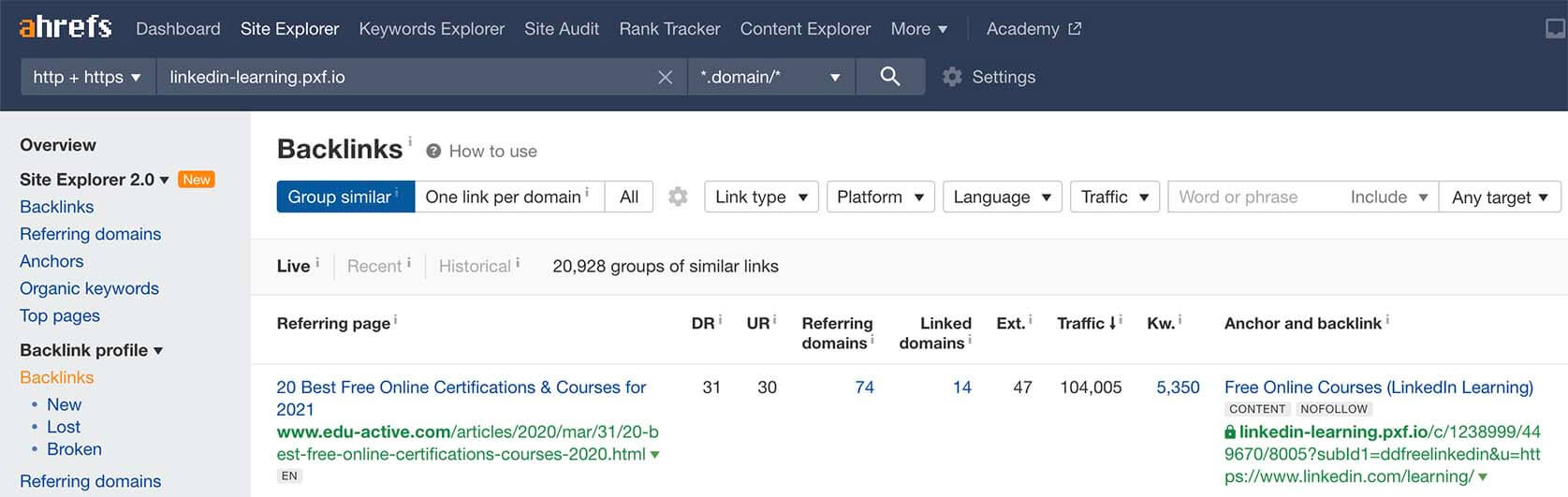Click info icon beside Anchor and backlink
The width and height of the screenshot is (1568, 497).
pos(1387,319)
